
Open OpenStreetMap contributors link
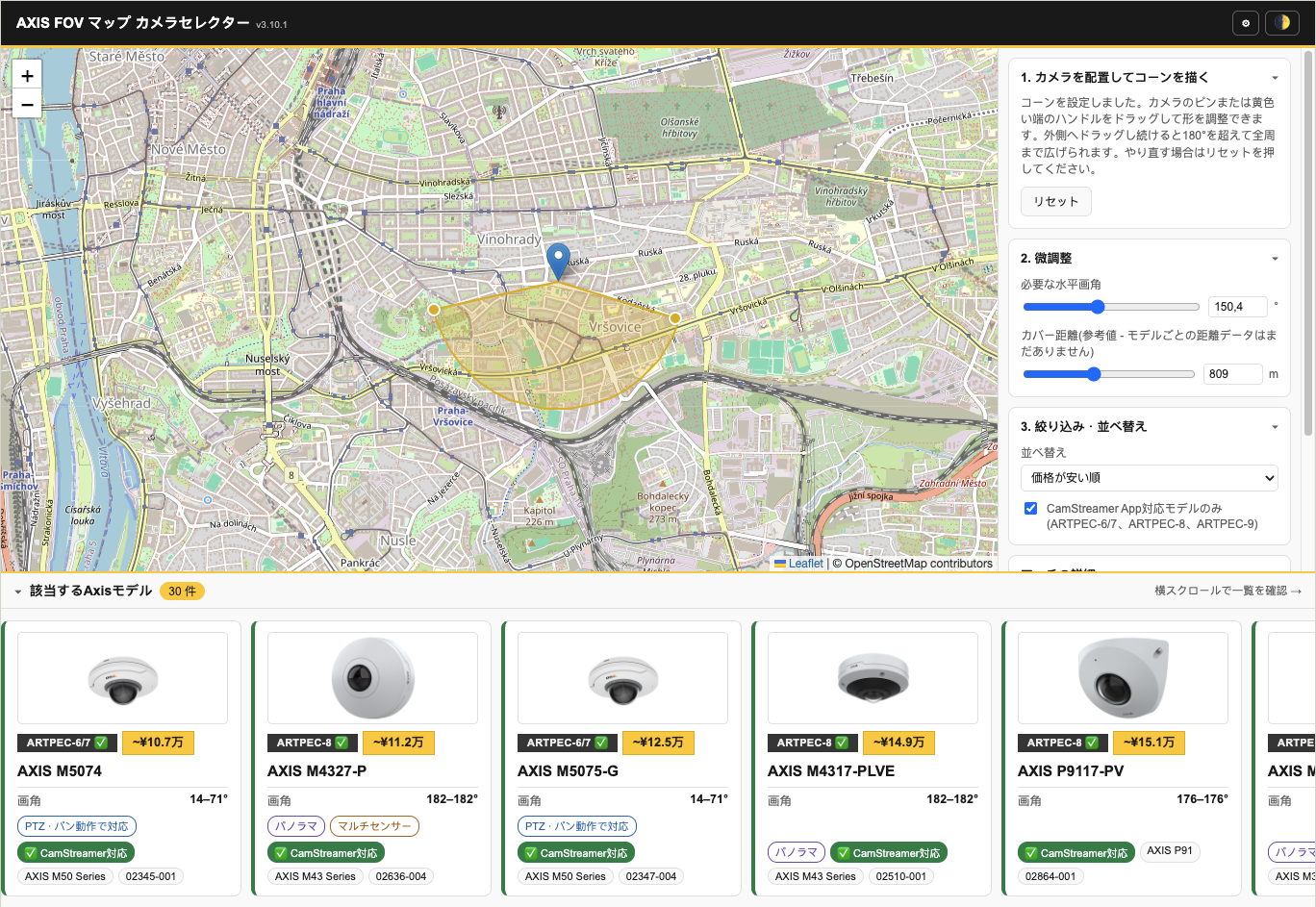coord(919,564)
